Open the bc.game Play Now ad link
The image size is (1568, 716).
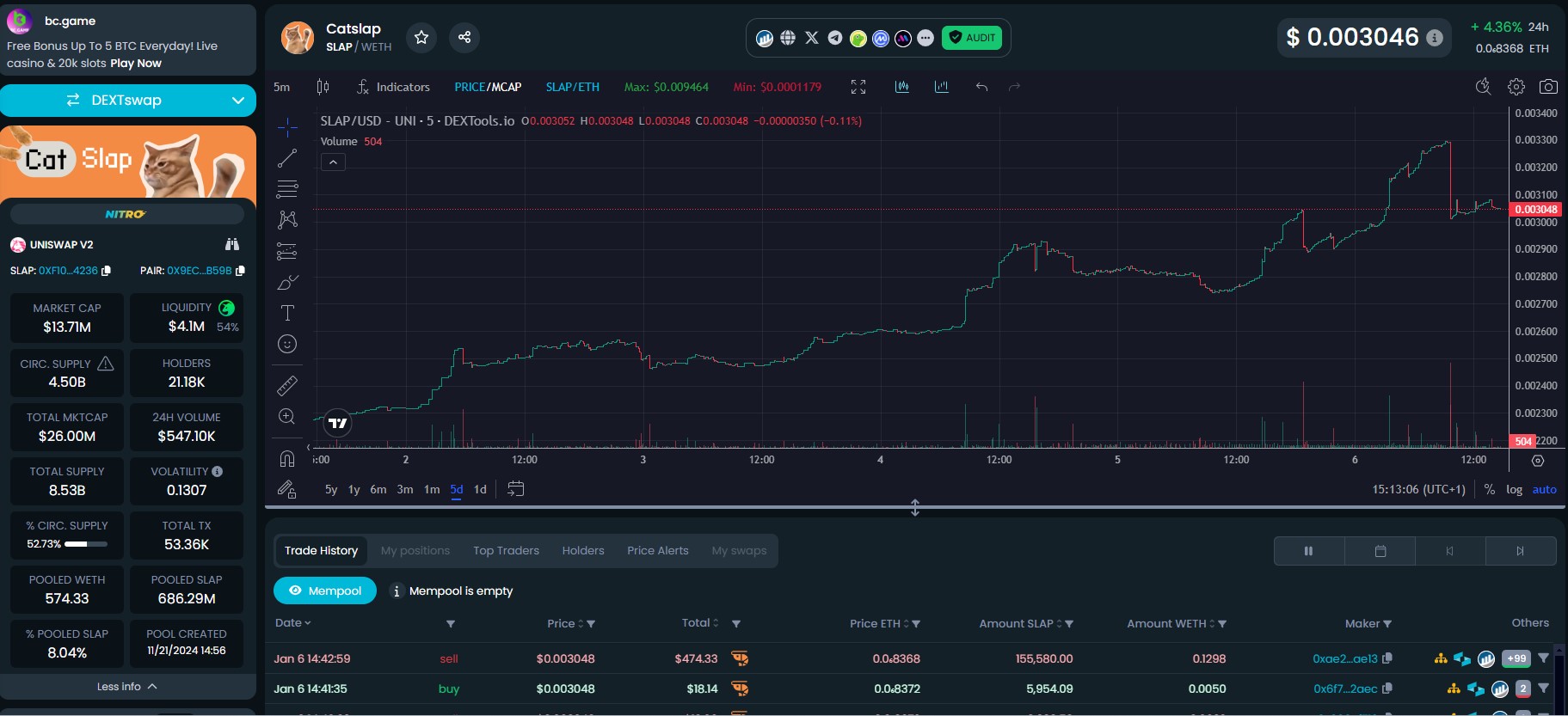coord(136,64)
